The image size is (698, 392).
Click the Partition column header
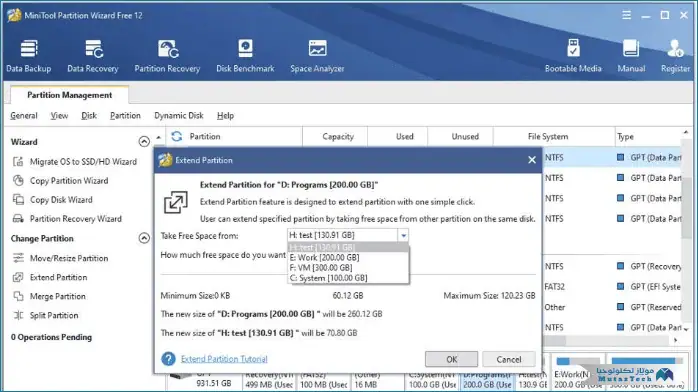pyautogui.click(x=234, y=137)
